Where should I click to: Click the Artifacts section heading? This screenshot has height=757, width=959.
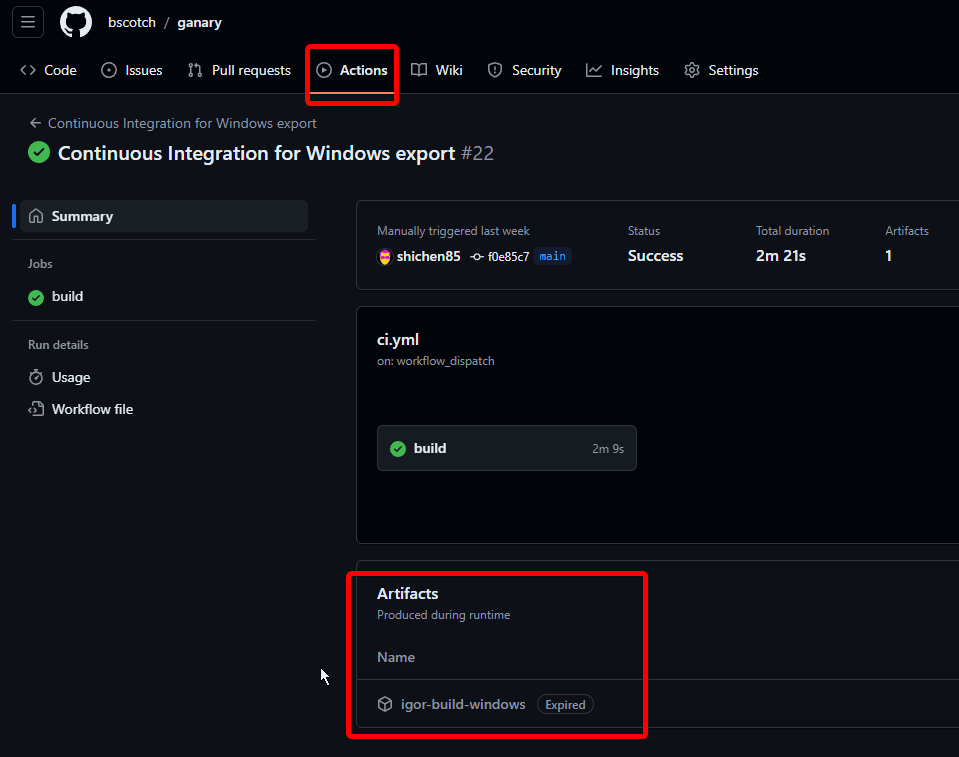tap(407, 594)
